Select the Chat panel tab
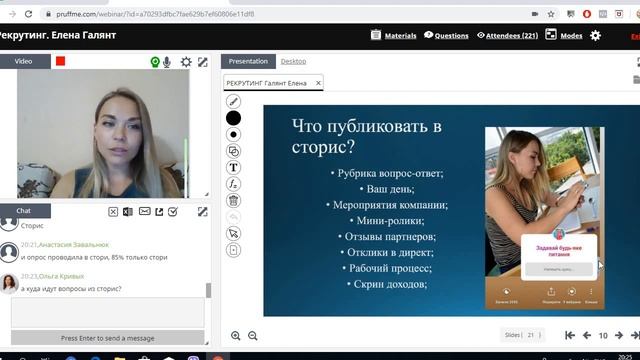 click(x=25, y=211)
